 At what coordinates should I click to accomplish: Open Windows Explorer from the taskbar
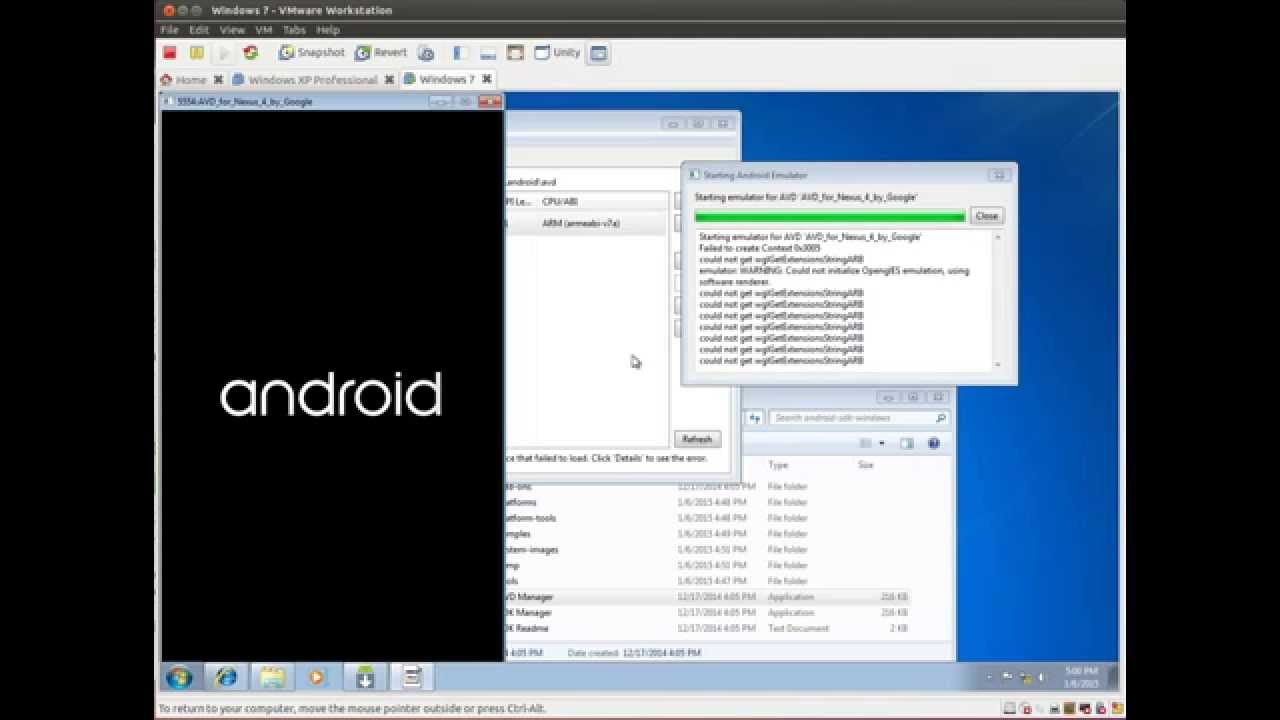pyautogui.click(x=272, y=678)
